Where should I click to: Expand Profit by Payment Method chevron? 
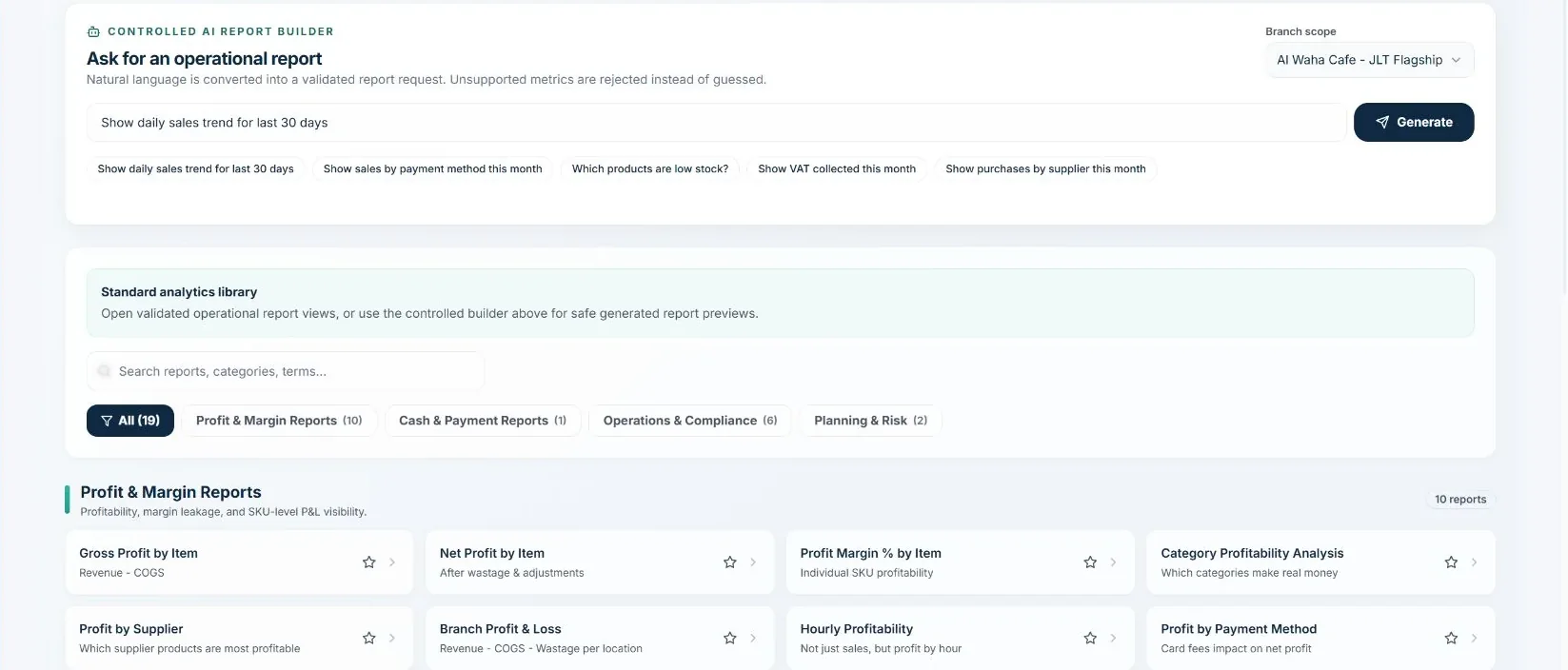pos(1474,639)
